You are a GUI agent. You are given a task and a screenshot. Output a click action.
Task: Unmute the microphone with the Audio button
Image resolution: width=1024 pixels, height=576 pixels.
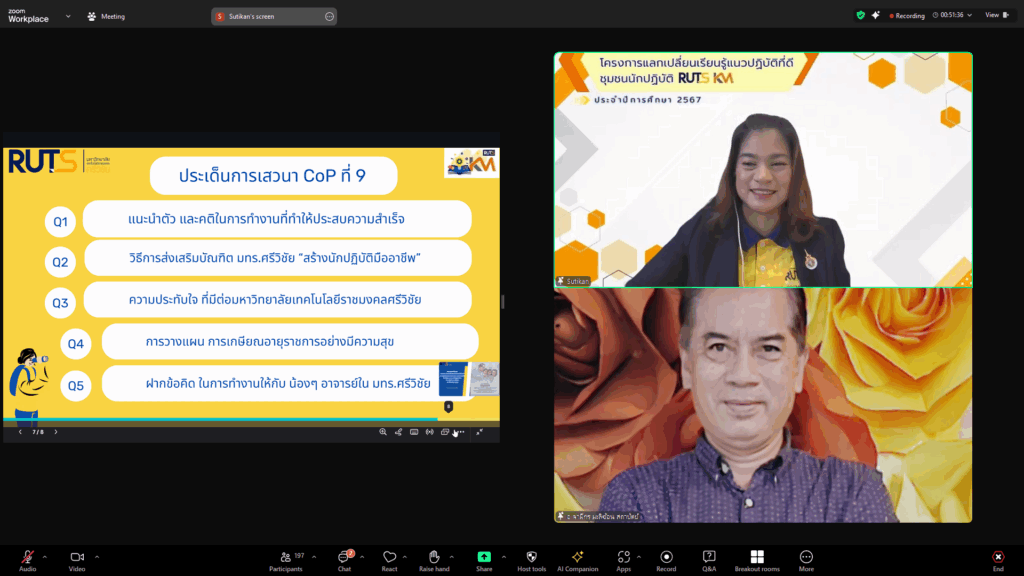pos(27,560)
